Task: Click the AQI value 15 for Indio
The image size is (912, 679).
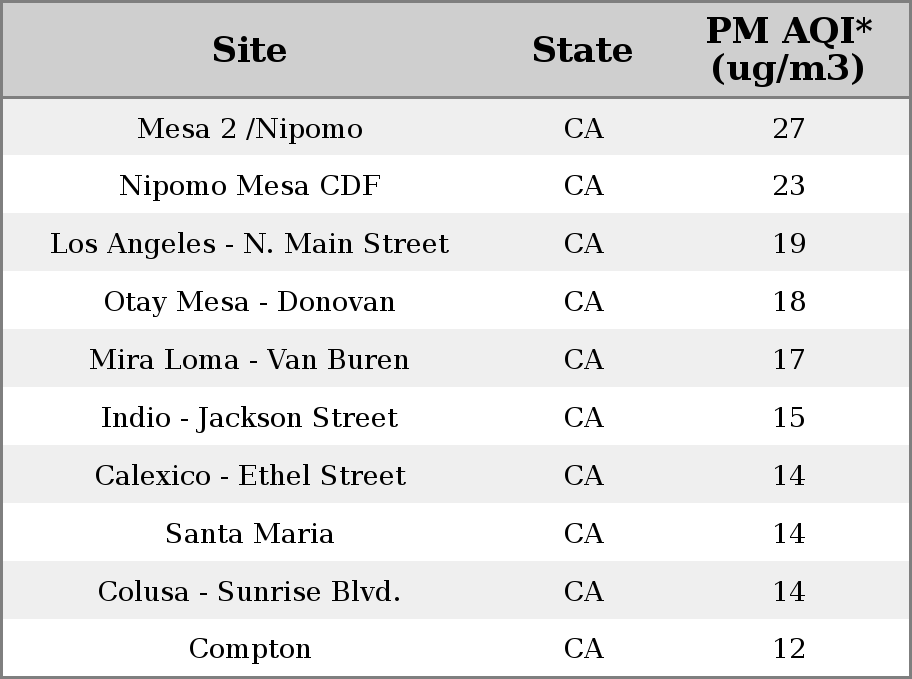Action: click(789, 417)
